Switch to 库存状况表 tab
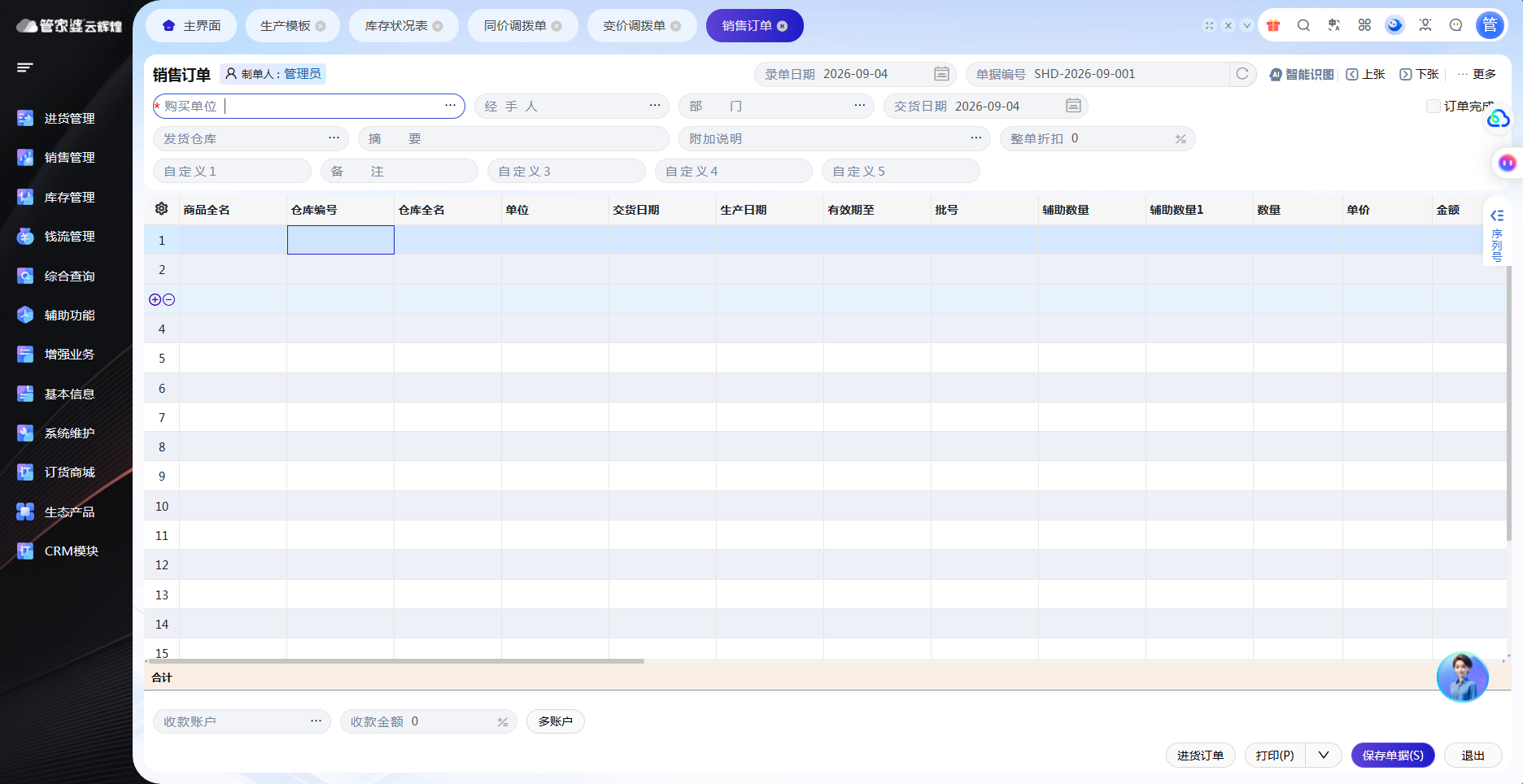The image size is (1523, 784). [403, 25]
